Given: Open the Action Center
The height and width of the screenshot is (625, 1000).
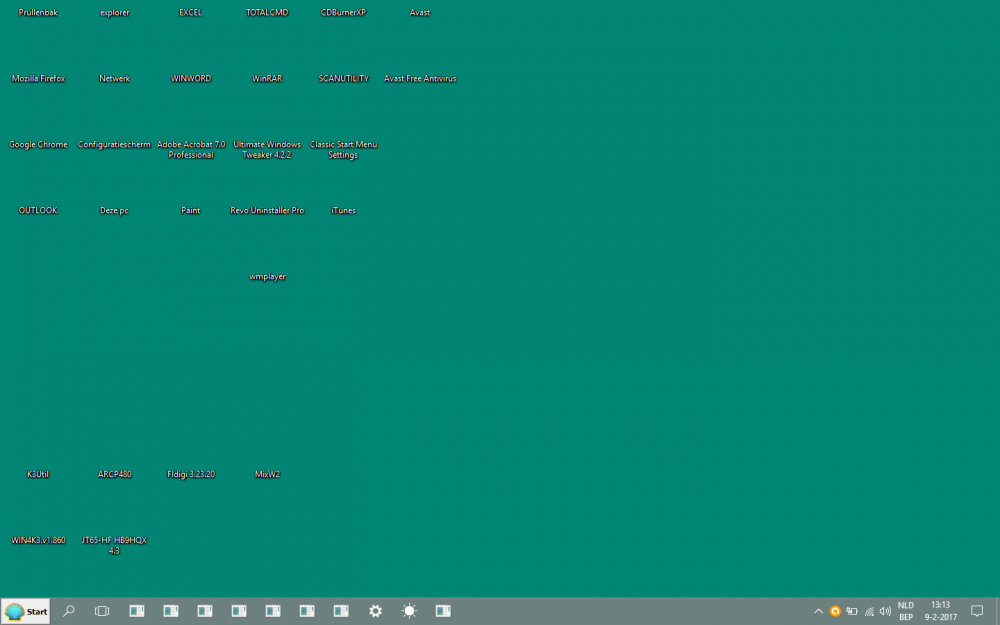Looking at the screenshot, I should (977, 611).
